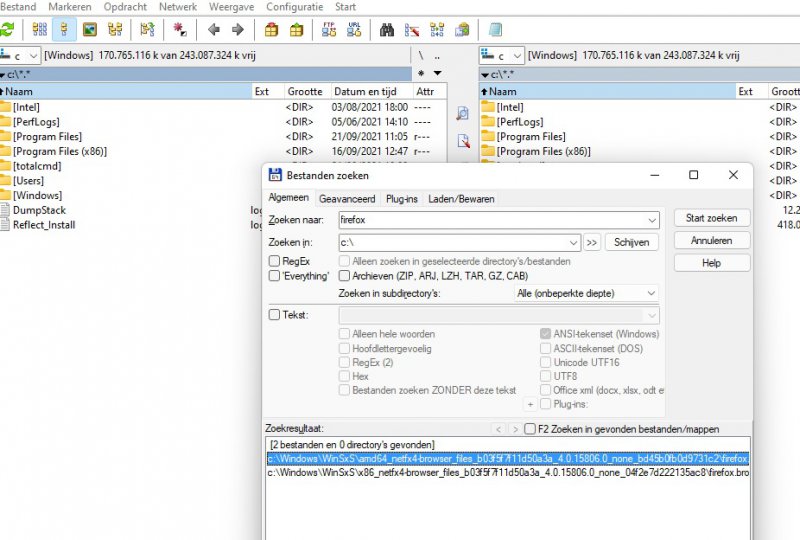
Task: Click the binoculars search icon in toolbar
Action: [386, 30]
